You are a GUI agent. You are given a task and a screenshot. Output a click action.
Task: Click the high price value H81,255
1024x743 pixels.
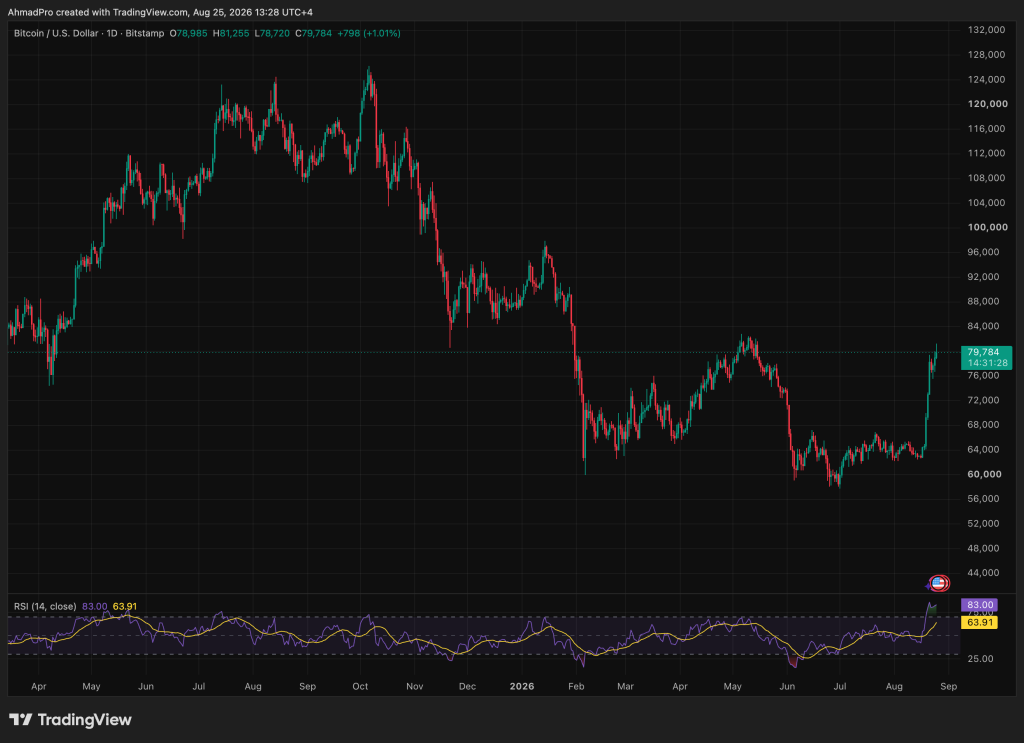point(231,33)
